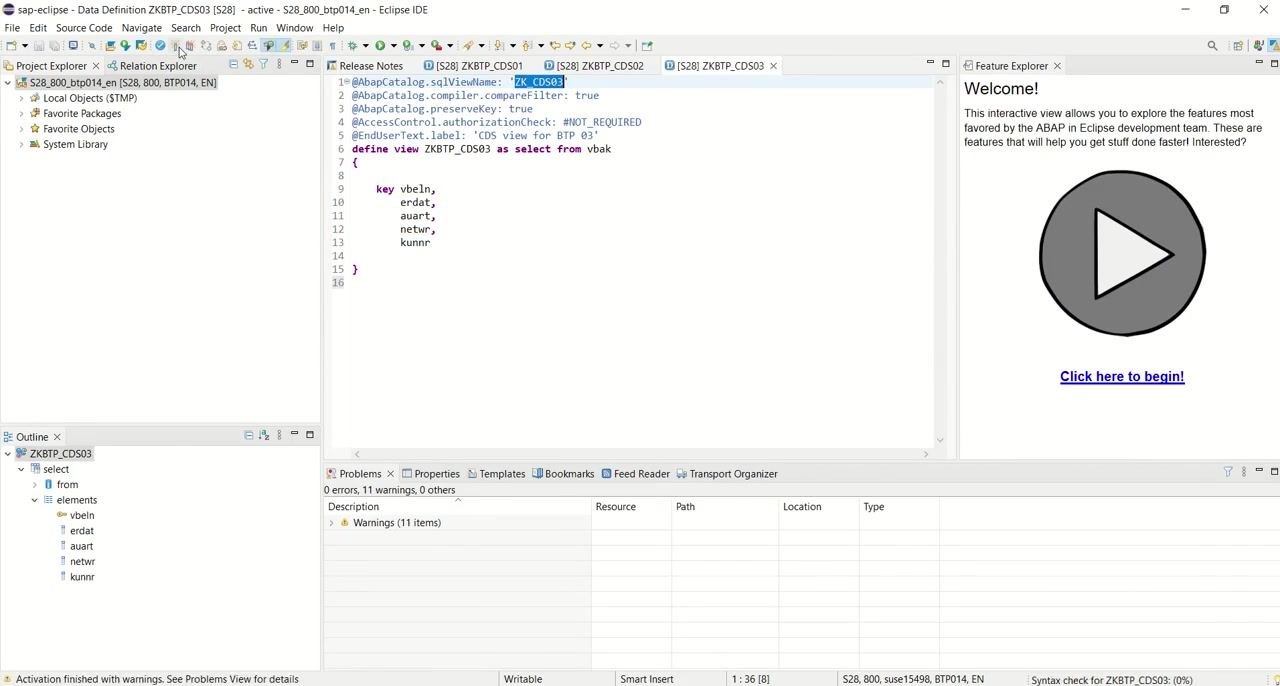Click the Debug bug icon in toolbar
Screen dimensions: 1280x686
tap(352, 45)
